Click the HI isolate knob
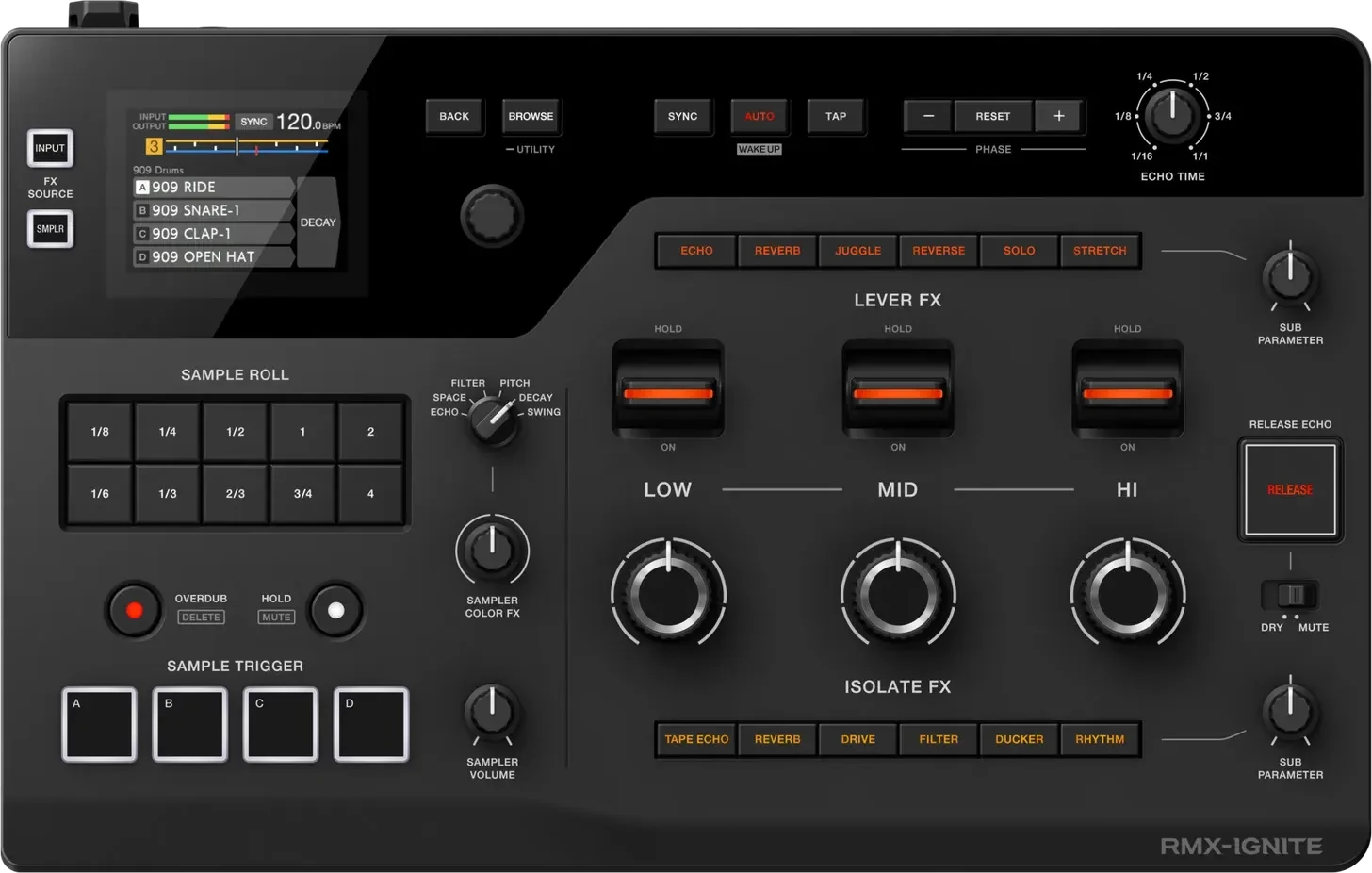This screenshot has width=1372, height=873. point(1127,593)
